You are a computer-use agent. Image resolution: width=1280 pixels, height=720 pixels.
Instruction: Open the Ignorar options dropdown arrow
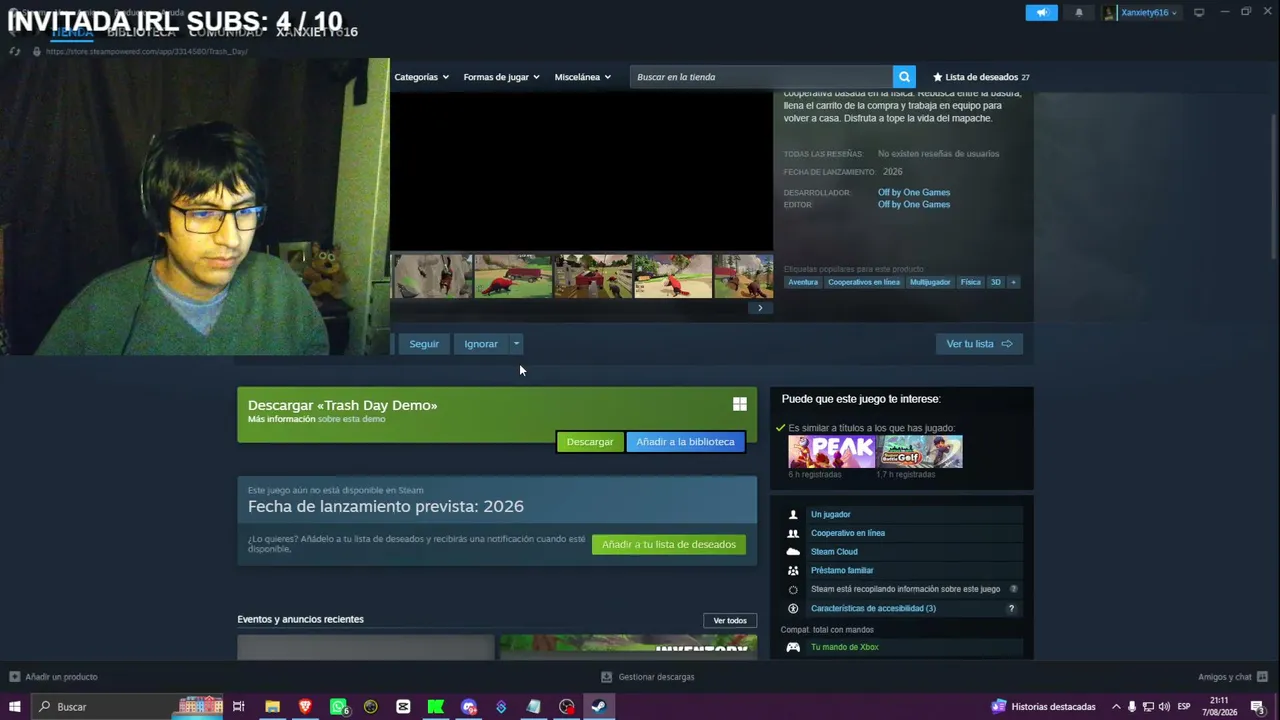coord(516,344)
